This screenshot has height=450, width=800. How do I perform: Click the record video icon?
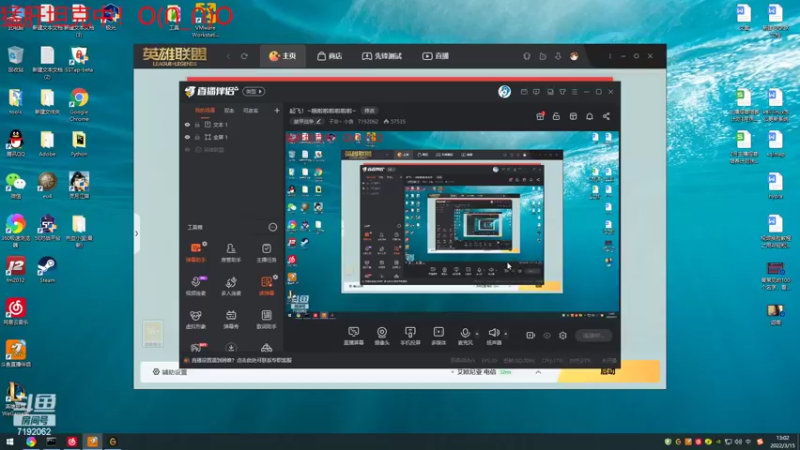pyautogui.click(x=531, y=335)
